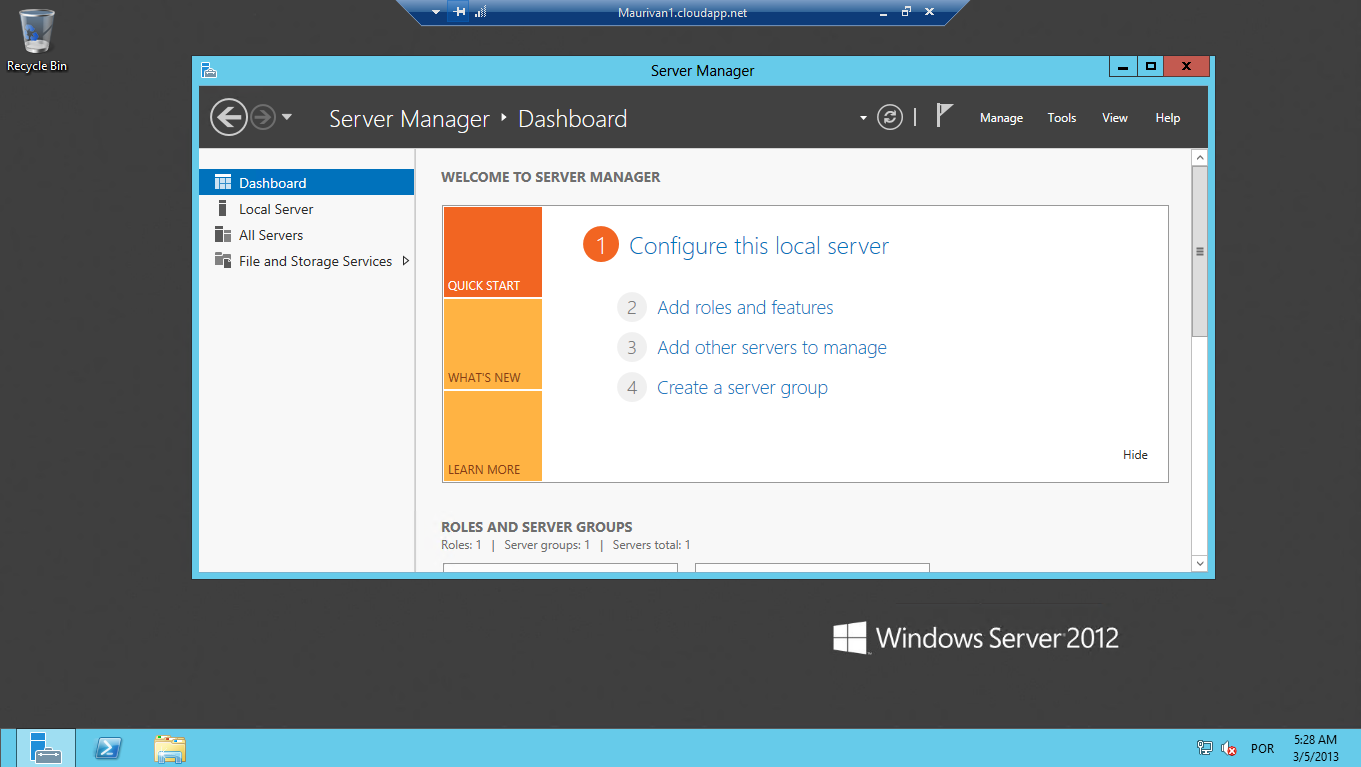
Task: Expand File and Storage Services arrow
Action: [x=405, y=261]
